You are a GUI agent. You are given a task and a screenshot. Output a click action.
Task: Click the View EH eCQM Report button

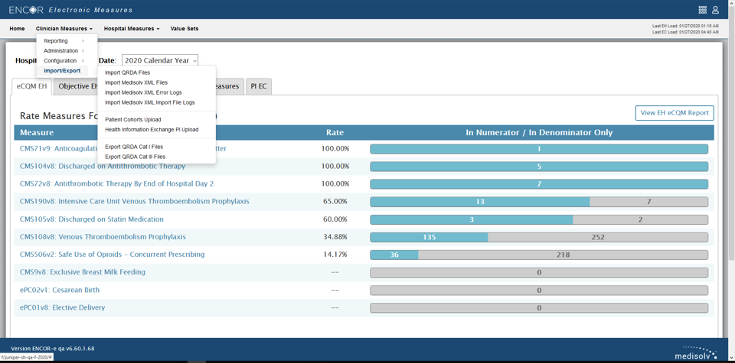tap(675, 113)
